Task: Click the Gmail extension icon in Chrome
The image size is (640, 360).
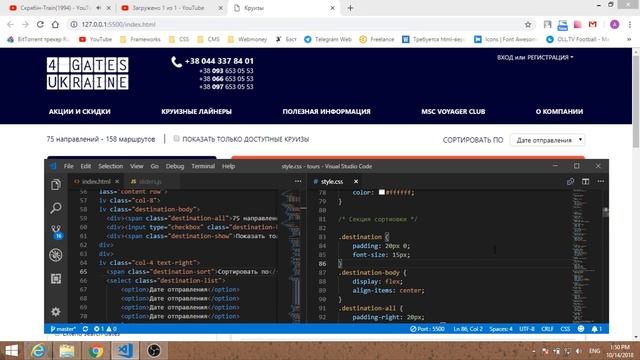Action: (x=593, y=24)
